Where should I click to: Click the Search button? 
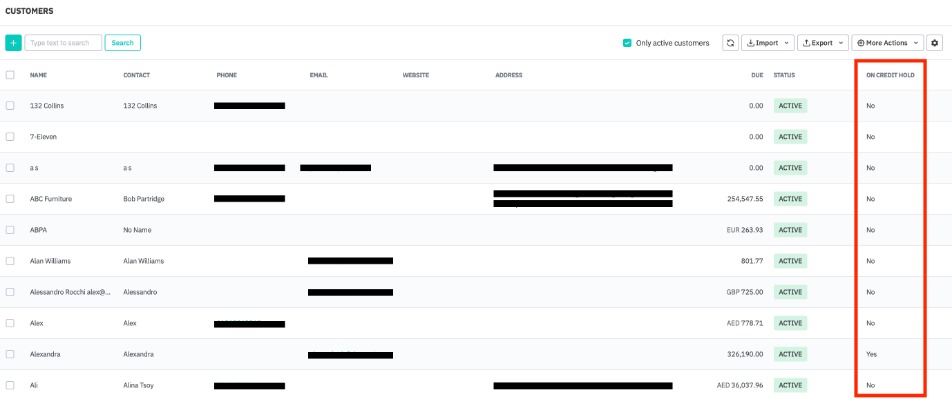[x=123, y=43]
